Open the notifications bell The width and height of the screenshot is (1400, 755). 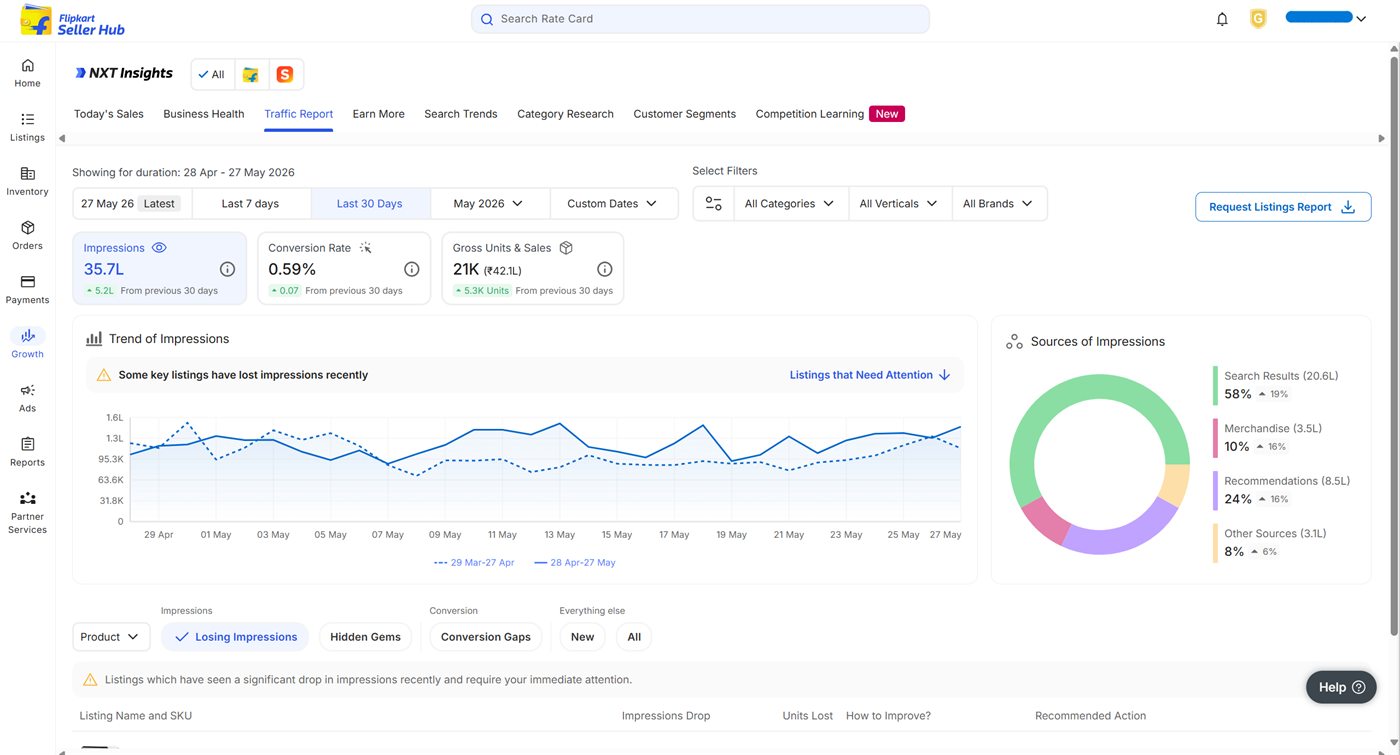click(x=1222, y=19)
